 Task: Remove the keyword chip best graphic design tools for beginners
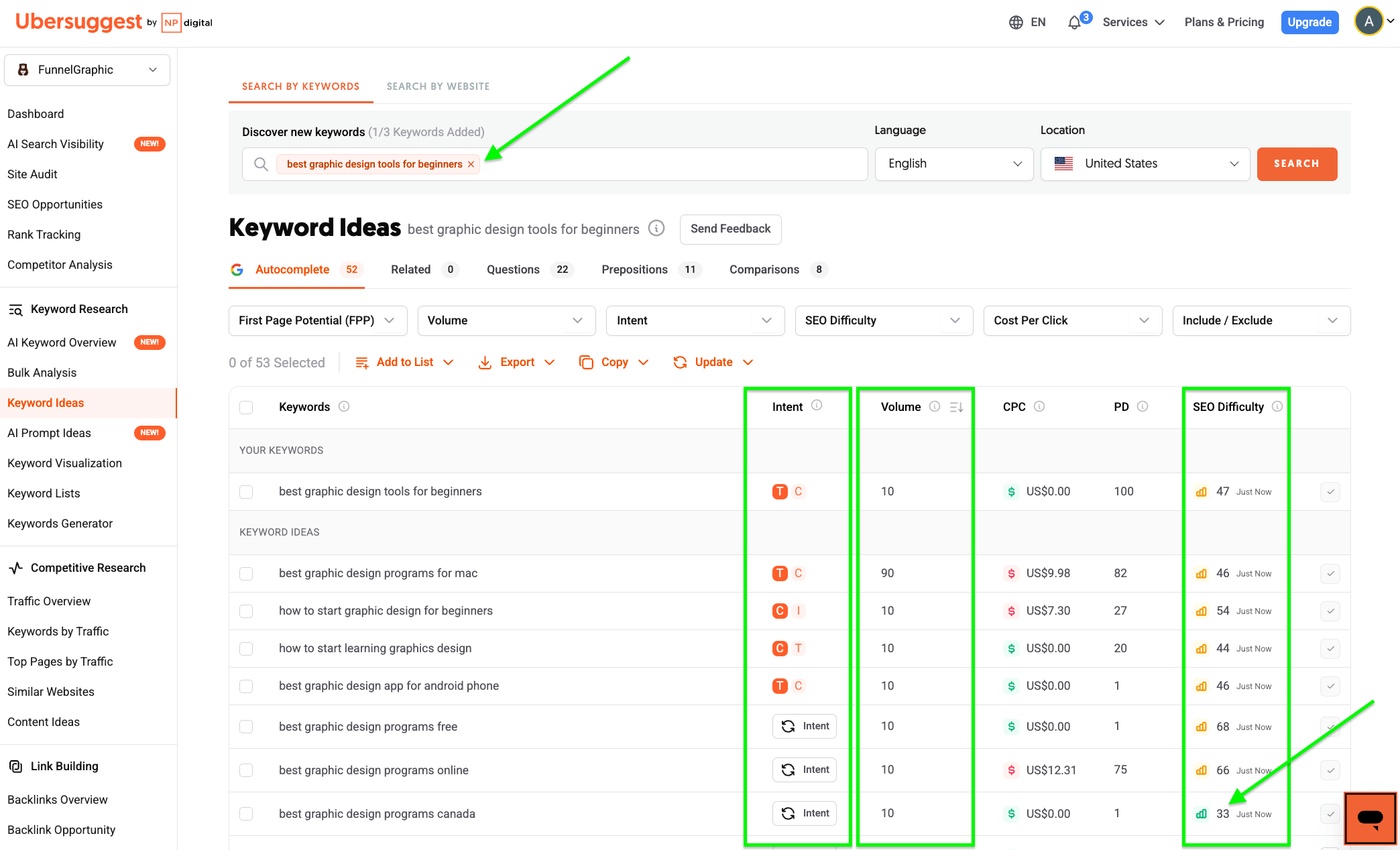click(x=471, y=164)
